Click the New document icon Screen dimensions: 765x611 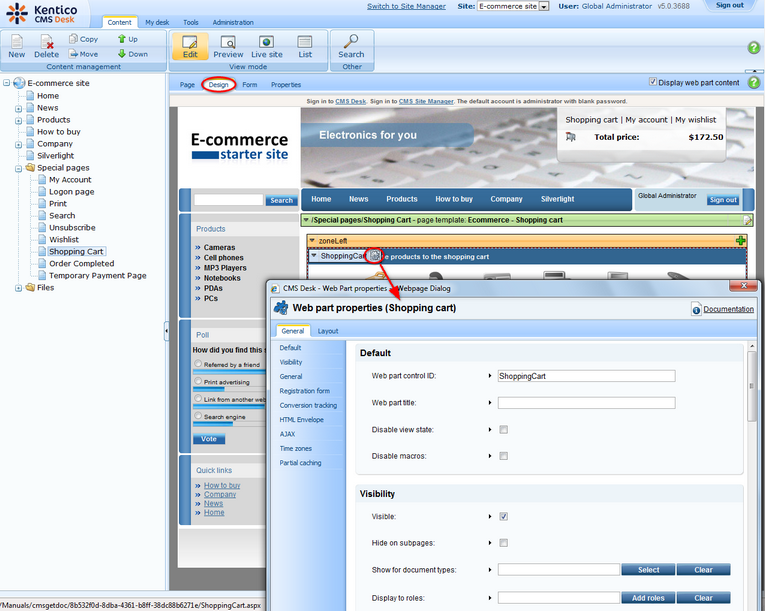point(17,41)
